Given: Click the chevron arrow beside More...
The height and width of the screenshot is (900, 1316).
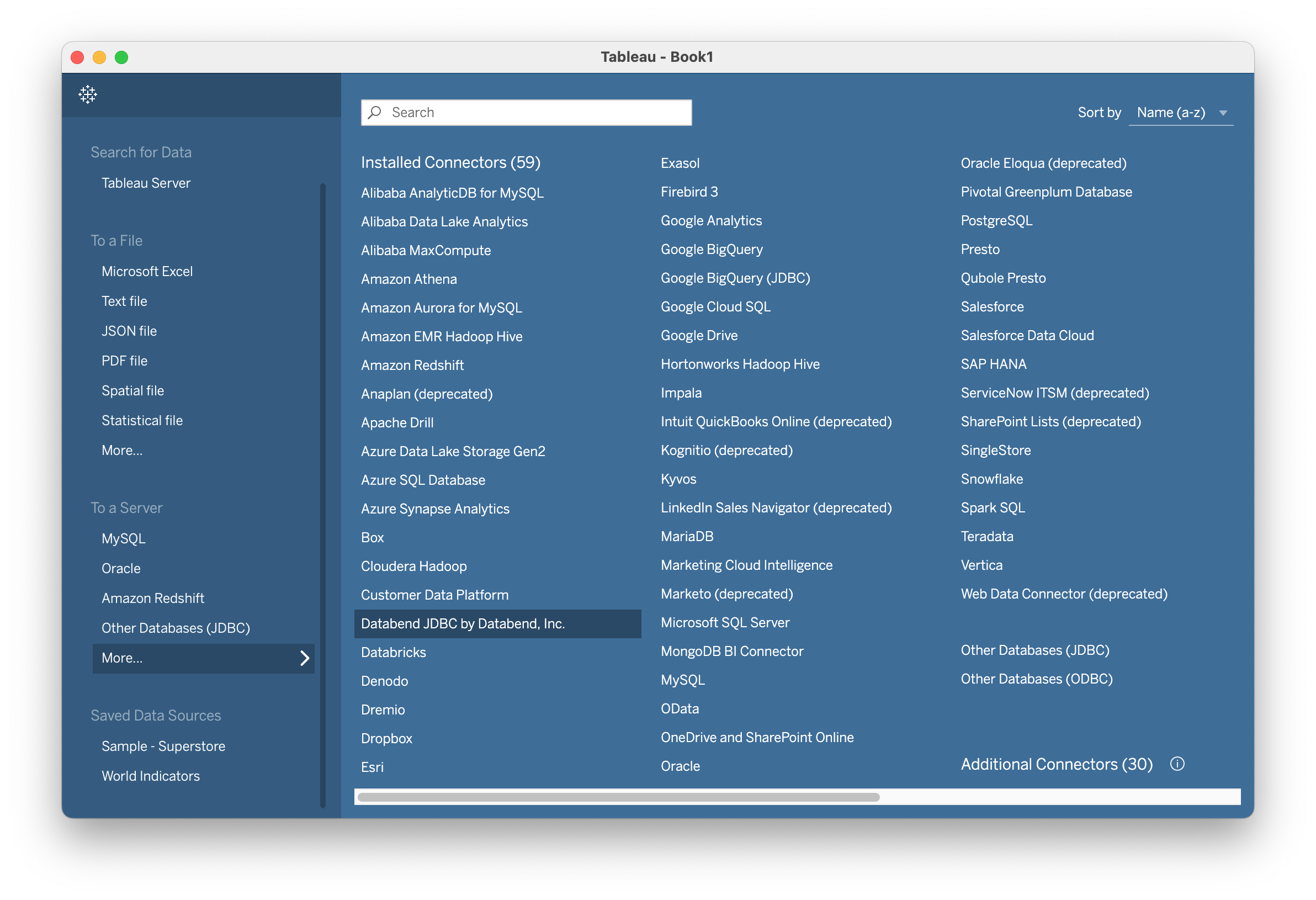Looking at the screenshot, I should click(x=305, y=658).
